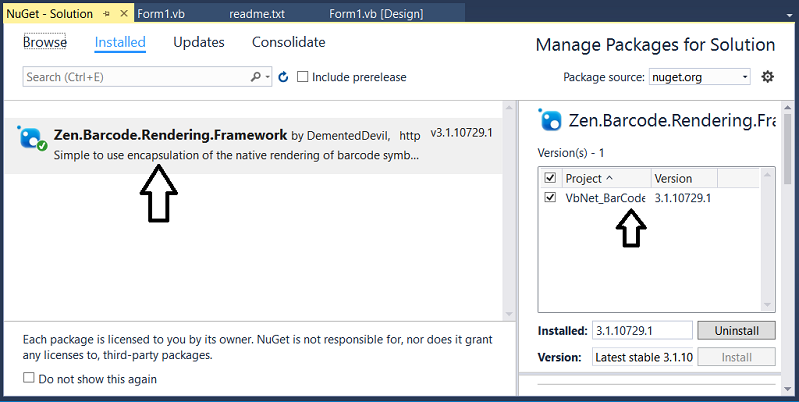799x402 pixels.
Task: Click the Install button
Action: (x=736, y=357)
